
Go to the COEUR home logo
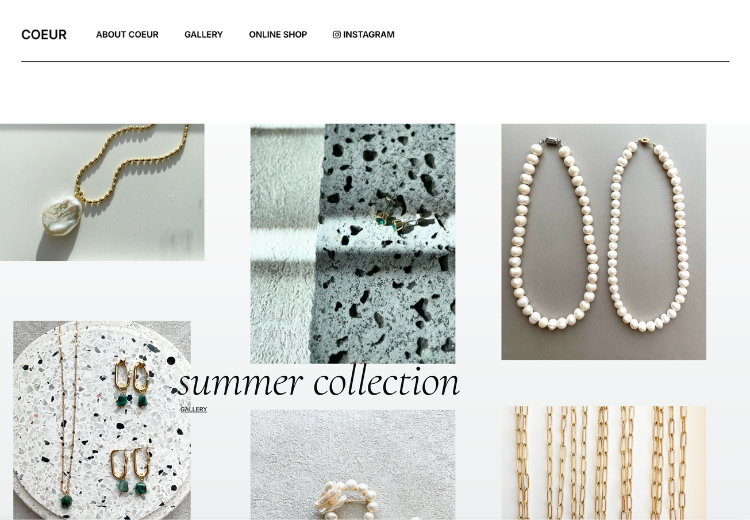point(44,34)
